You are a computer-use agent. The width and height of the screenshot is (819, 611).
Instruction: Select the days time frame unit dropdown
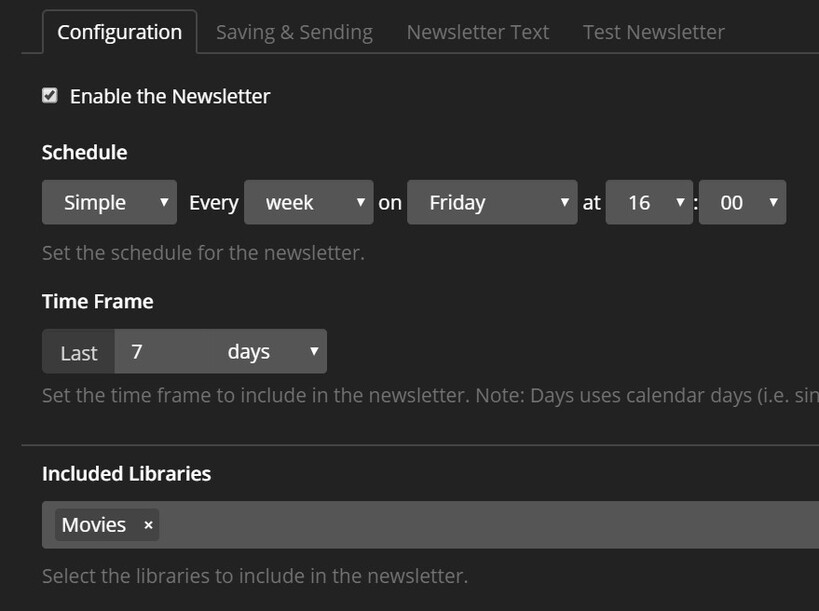pos(270,352)
